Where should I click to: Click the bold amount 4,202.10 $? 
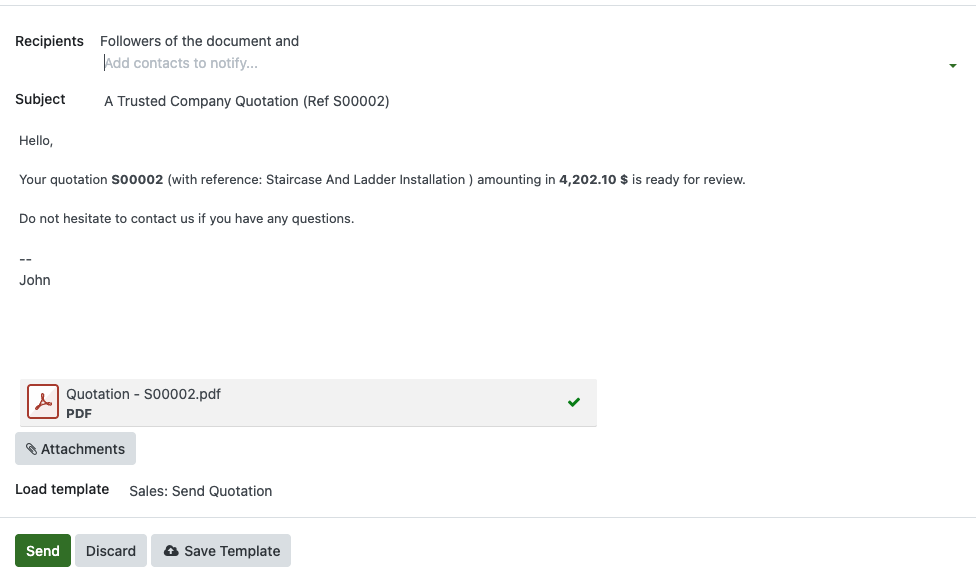coord(593,180)
